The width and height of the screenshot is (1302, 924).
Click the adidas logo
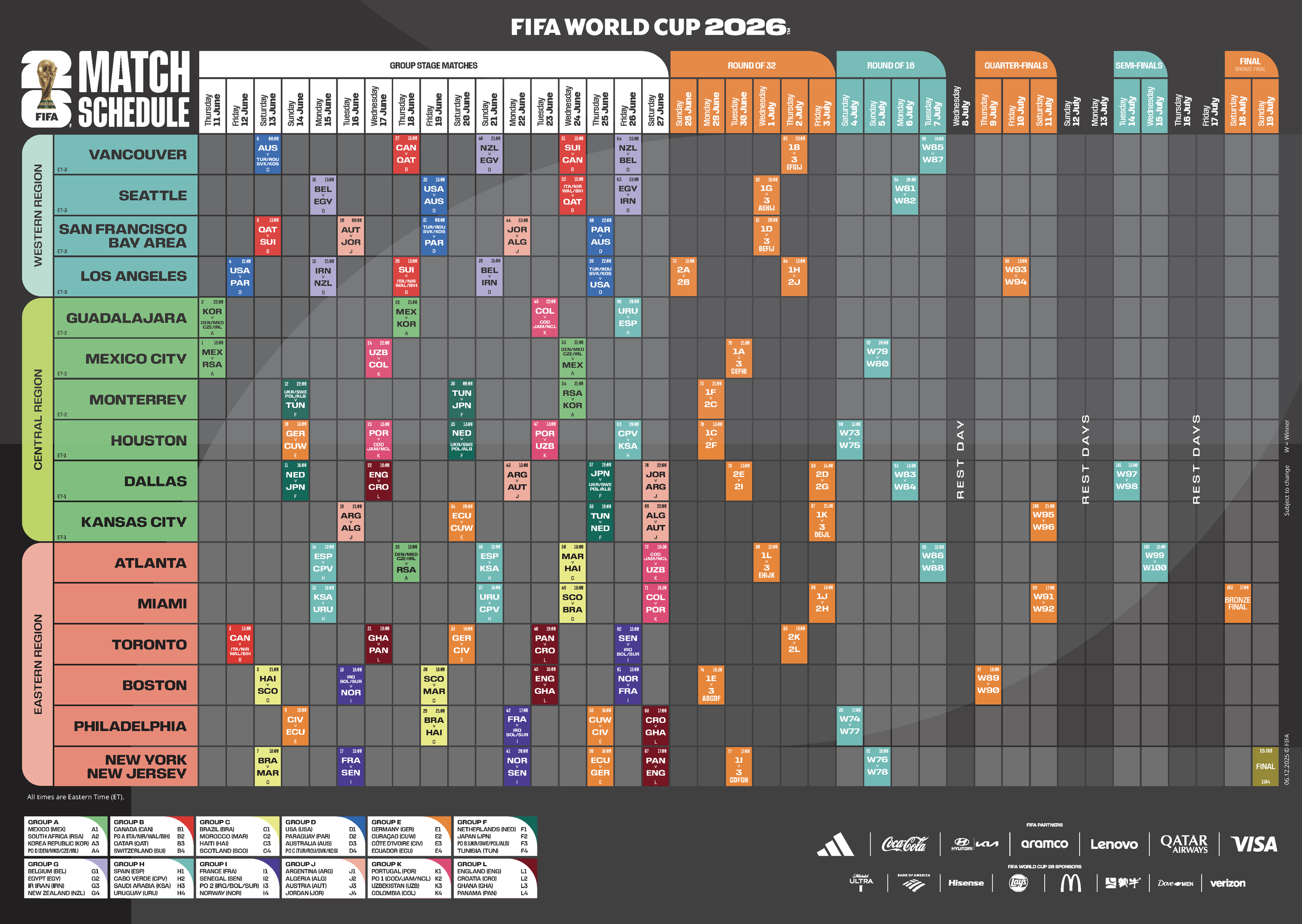(x=835, y=844)
